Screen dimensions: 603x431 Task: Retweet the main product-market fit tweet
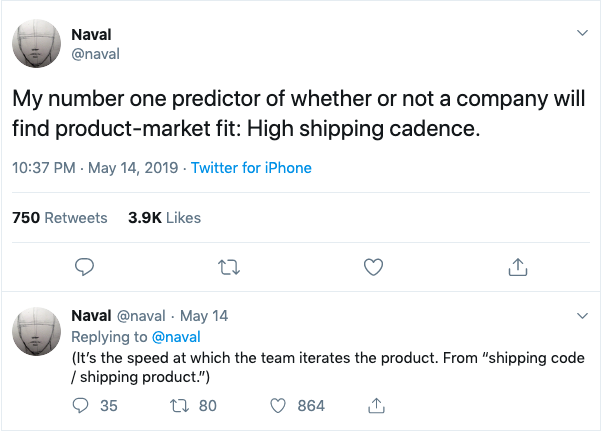pyautogui.click(x=229, y=267)
